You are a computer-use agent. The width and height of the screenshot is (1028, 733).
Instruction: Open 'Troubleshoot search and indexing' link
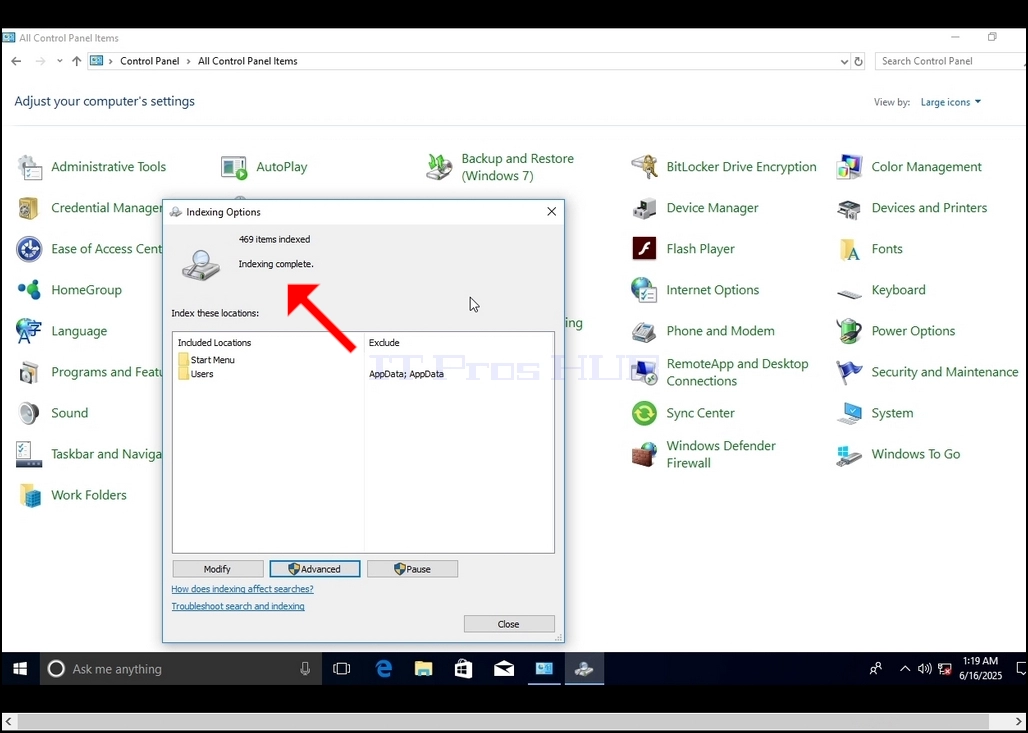pyautogui.click(x=238, y=606)
